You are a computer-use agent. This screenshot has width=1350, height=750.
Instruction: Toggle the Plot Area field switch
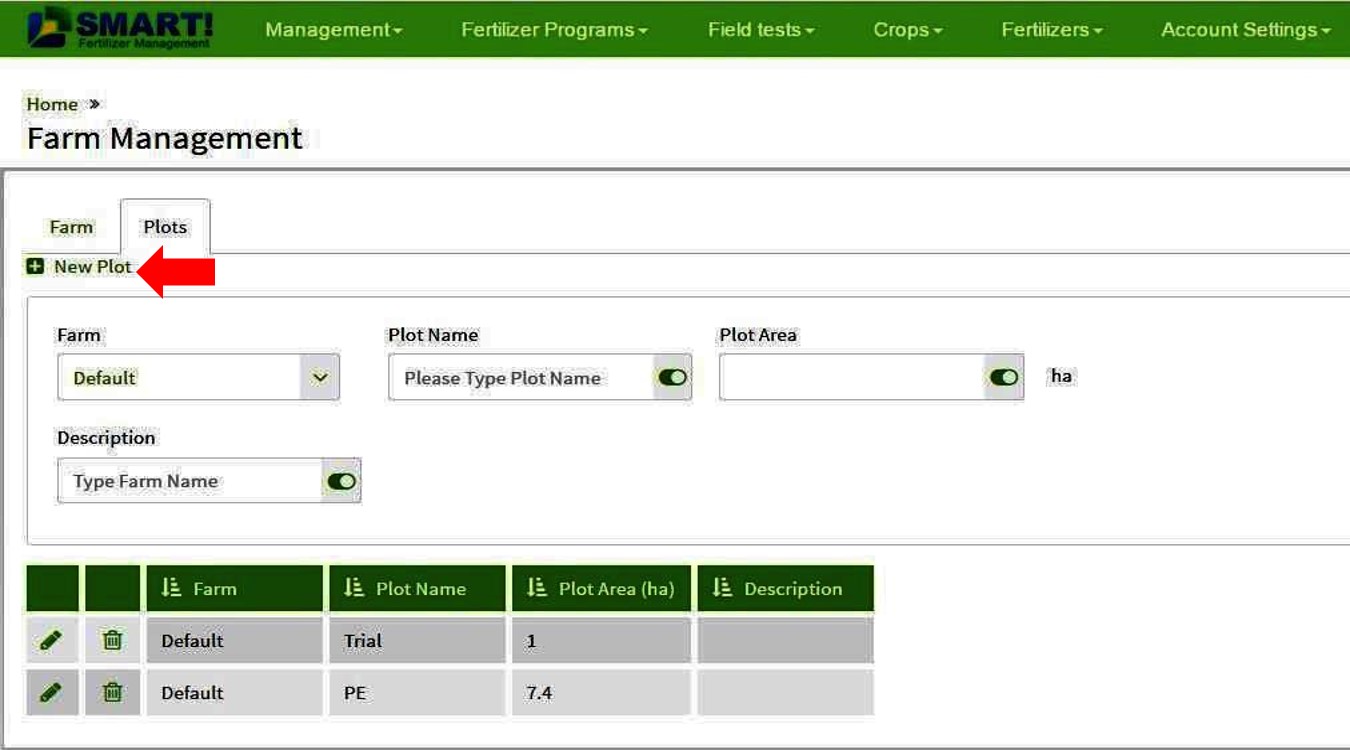click(1003, 377)
